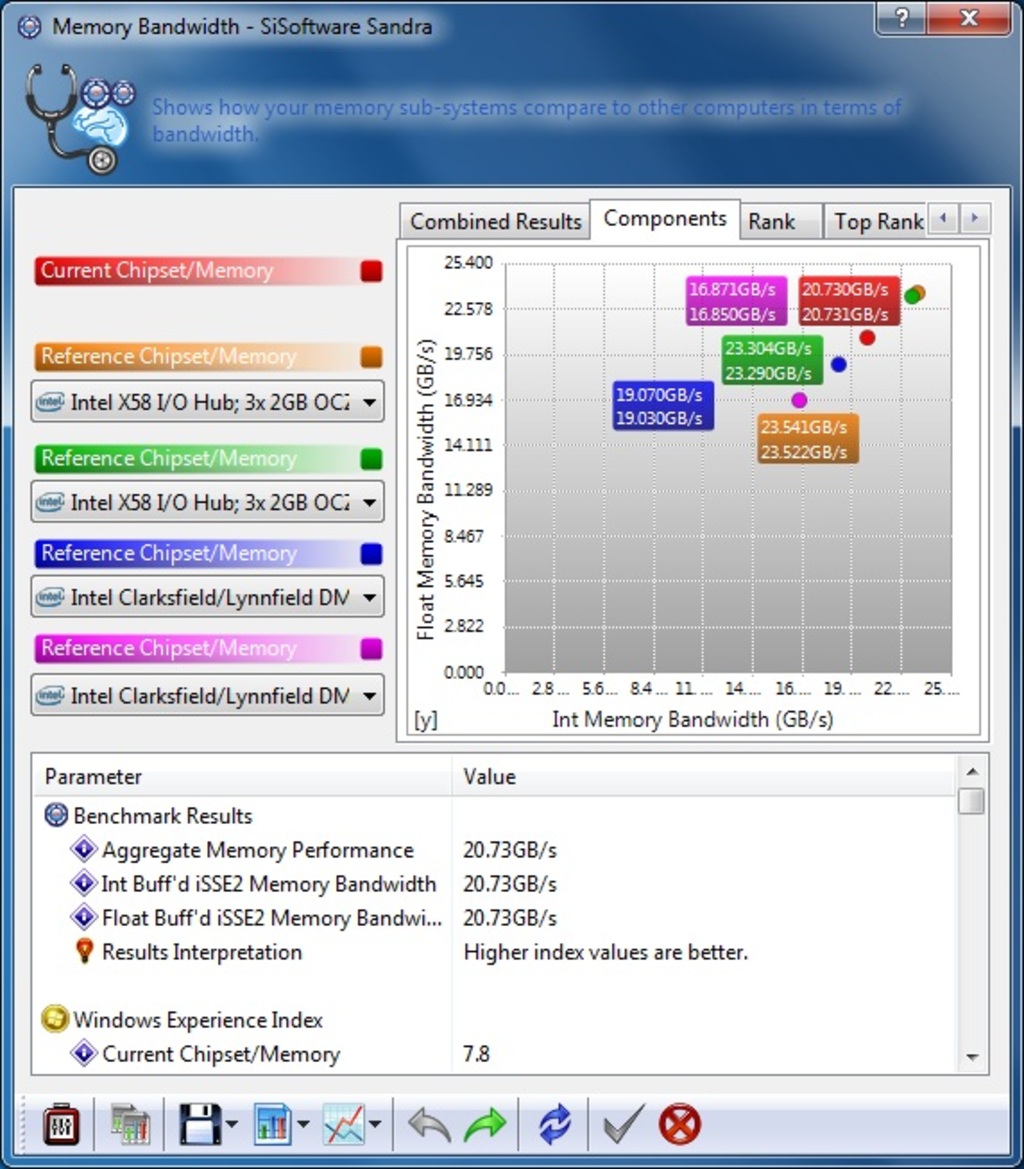Click the Windows Experience Index yellow icon
1024x1169 pixels.
pos(55,1018)
